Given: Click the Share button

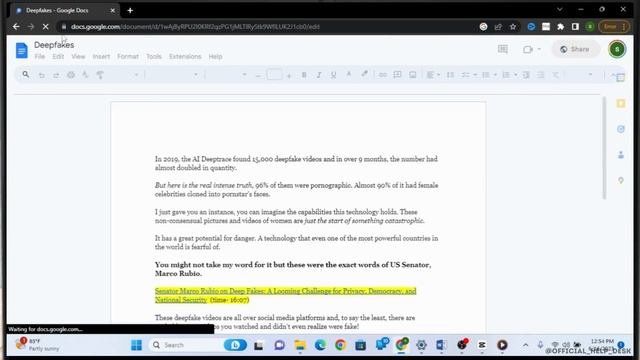Looking at the screenshot, I should click(575, 49).
